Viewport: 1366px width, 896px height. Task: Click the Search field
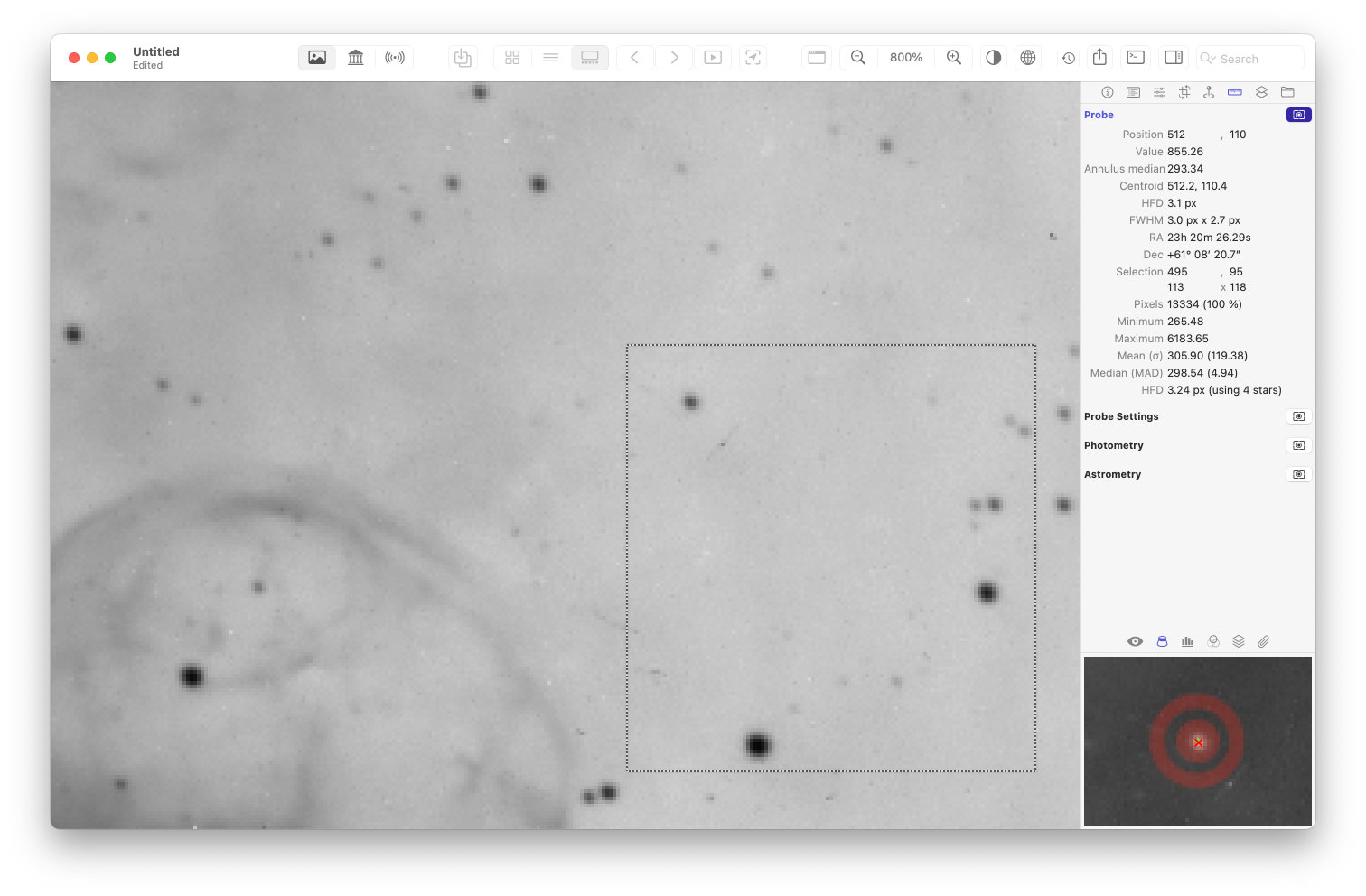tap(1250, 58)
